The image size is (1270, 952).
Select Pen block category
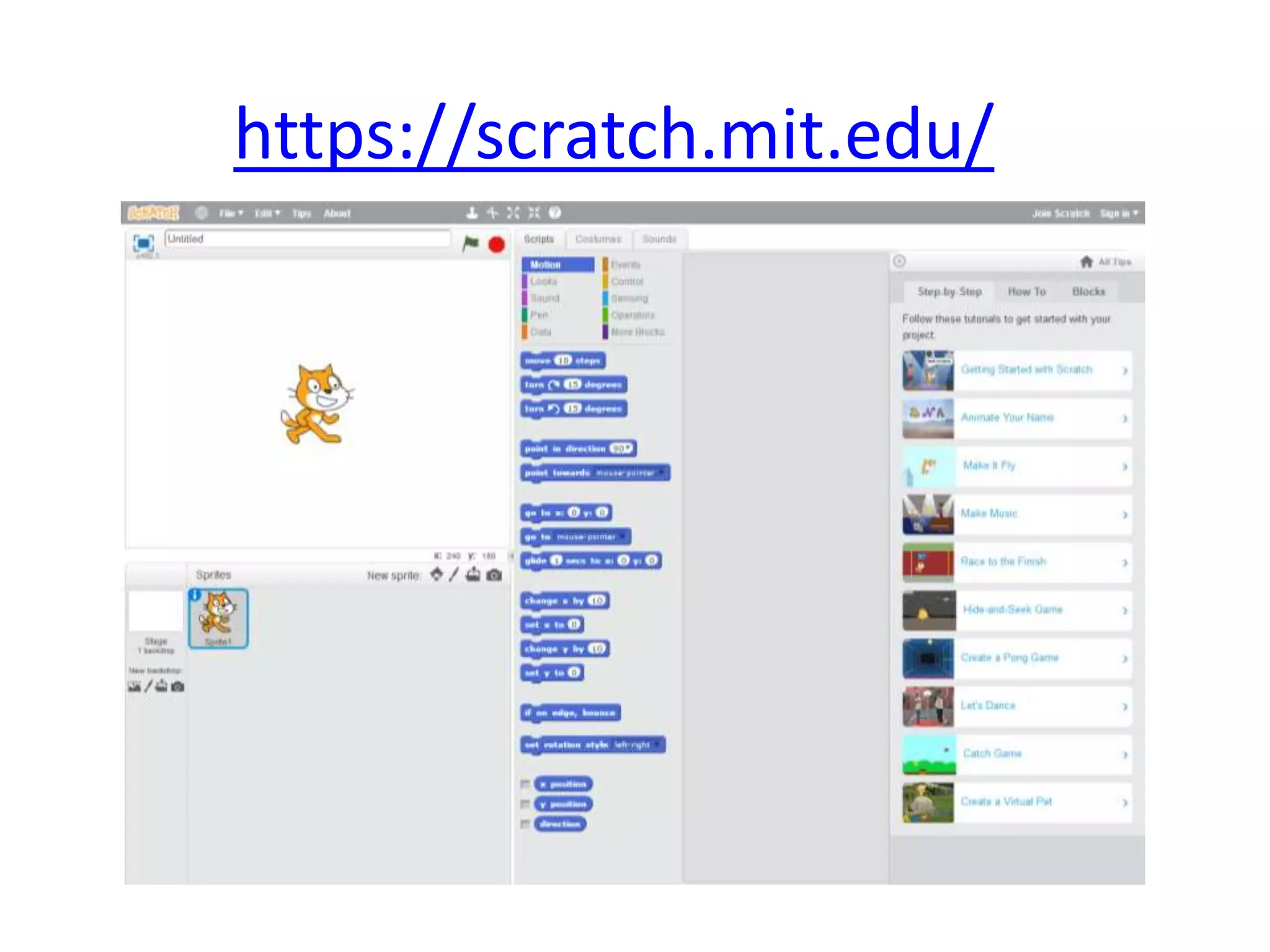(x=538, y=315)
